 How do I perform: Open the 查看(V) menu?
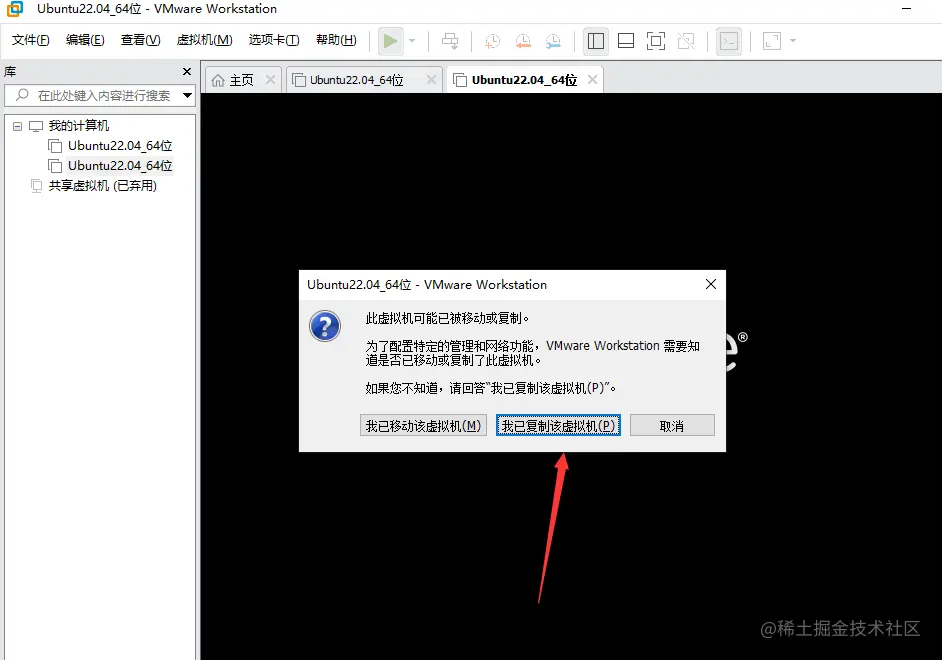pyautogui.click(x=141, y=40)
